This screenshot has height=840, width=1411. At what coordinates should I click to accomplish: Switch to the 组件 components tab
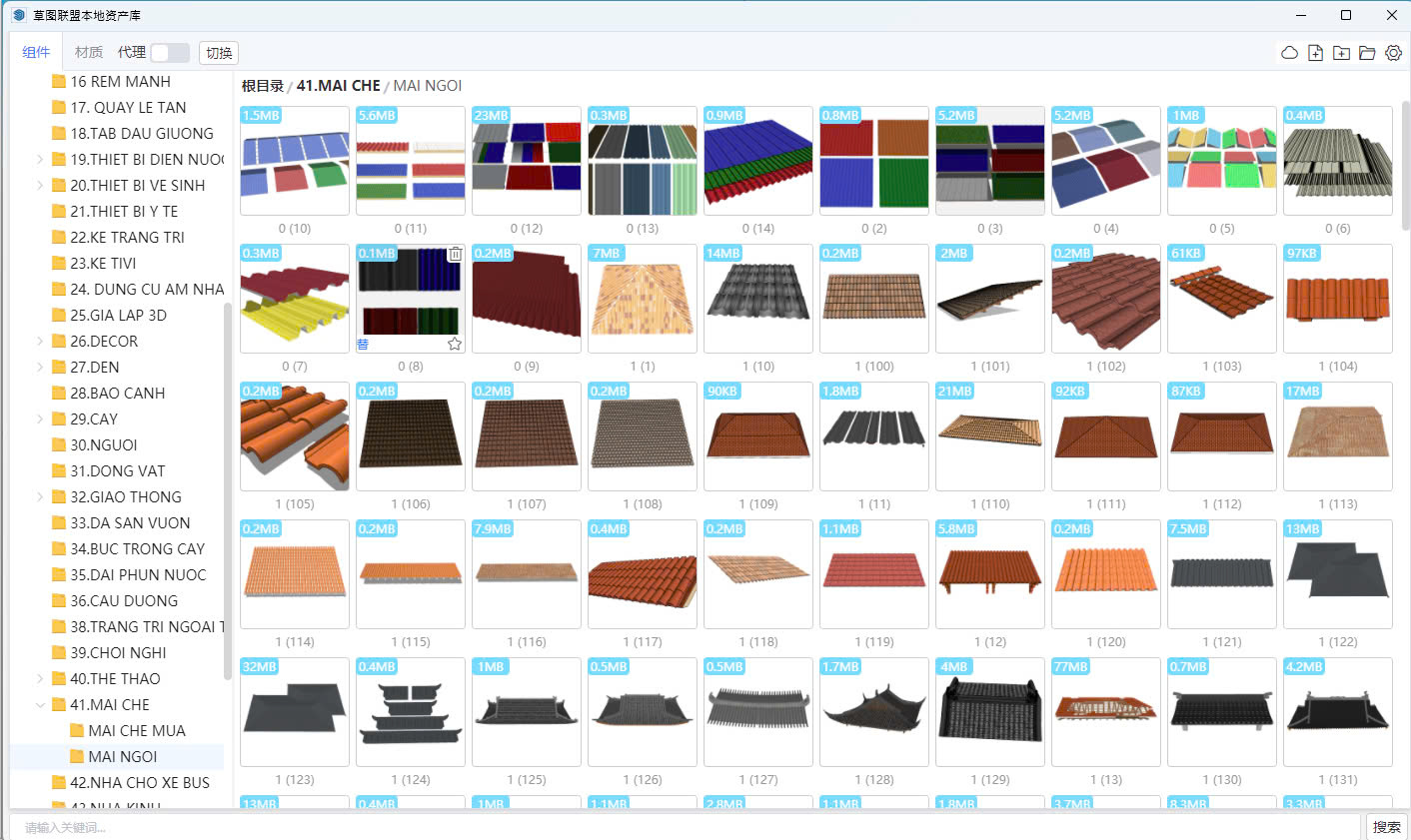36,52
